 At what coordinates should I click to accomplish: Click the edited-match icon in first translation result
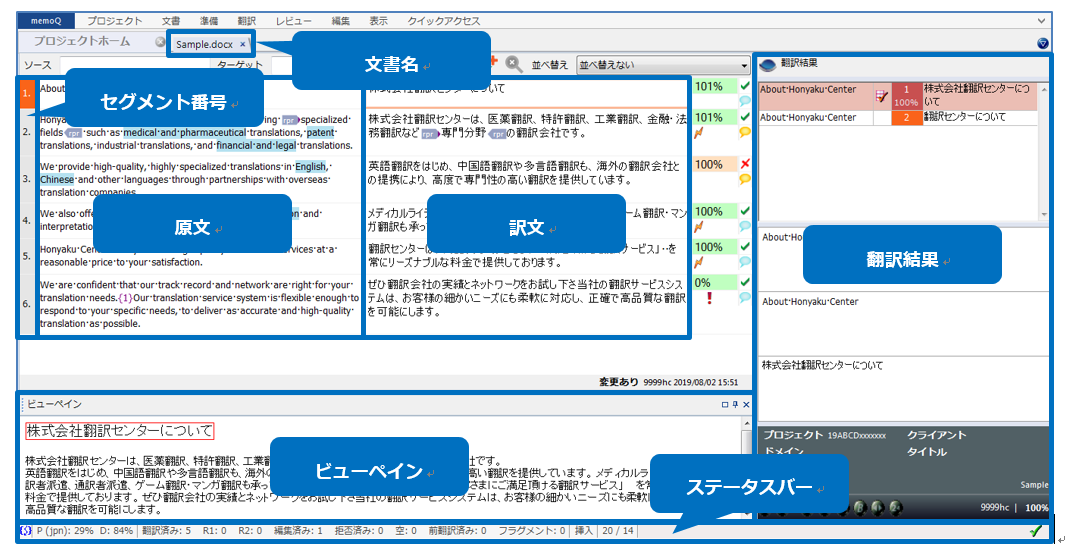pyautogui.click(x=881, y=95)
